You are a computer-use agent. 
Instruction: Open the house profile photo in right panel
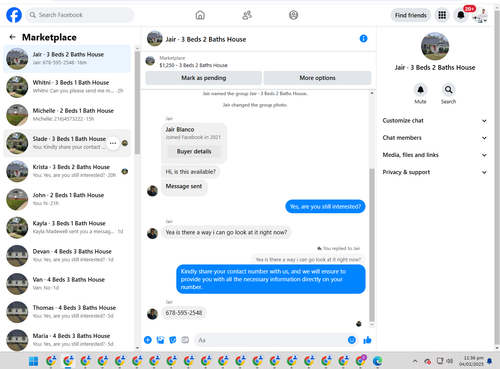click(435, 46)
